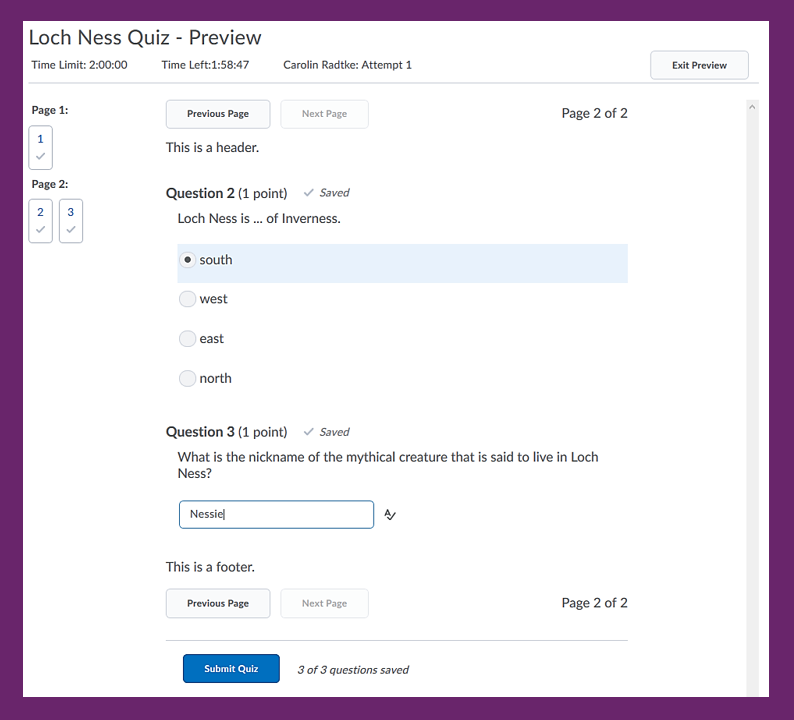
Task: Click the mythical creature nickname question text
Action: tap(388, 465)
